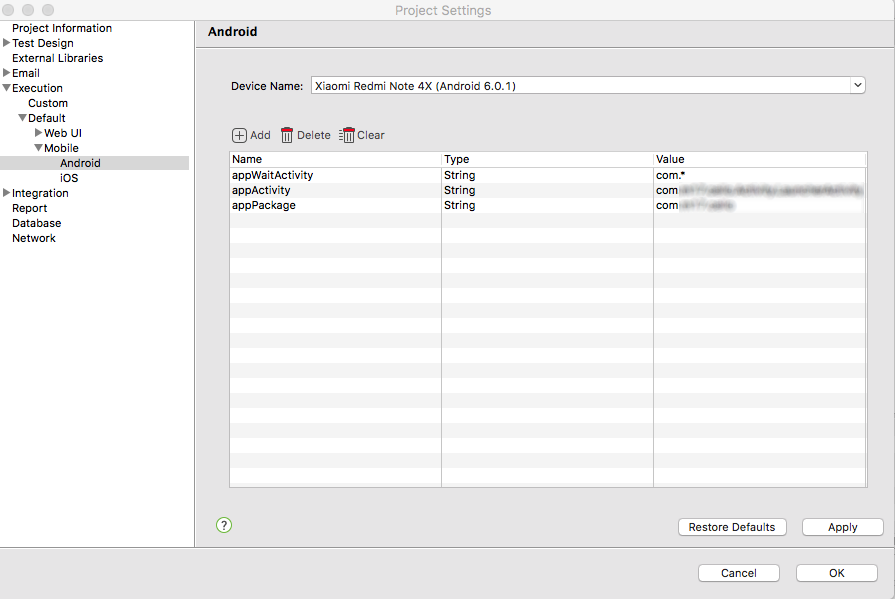Expand the Integration tree node
The image size is (895, 599).
6,193
